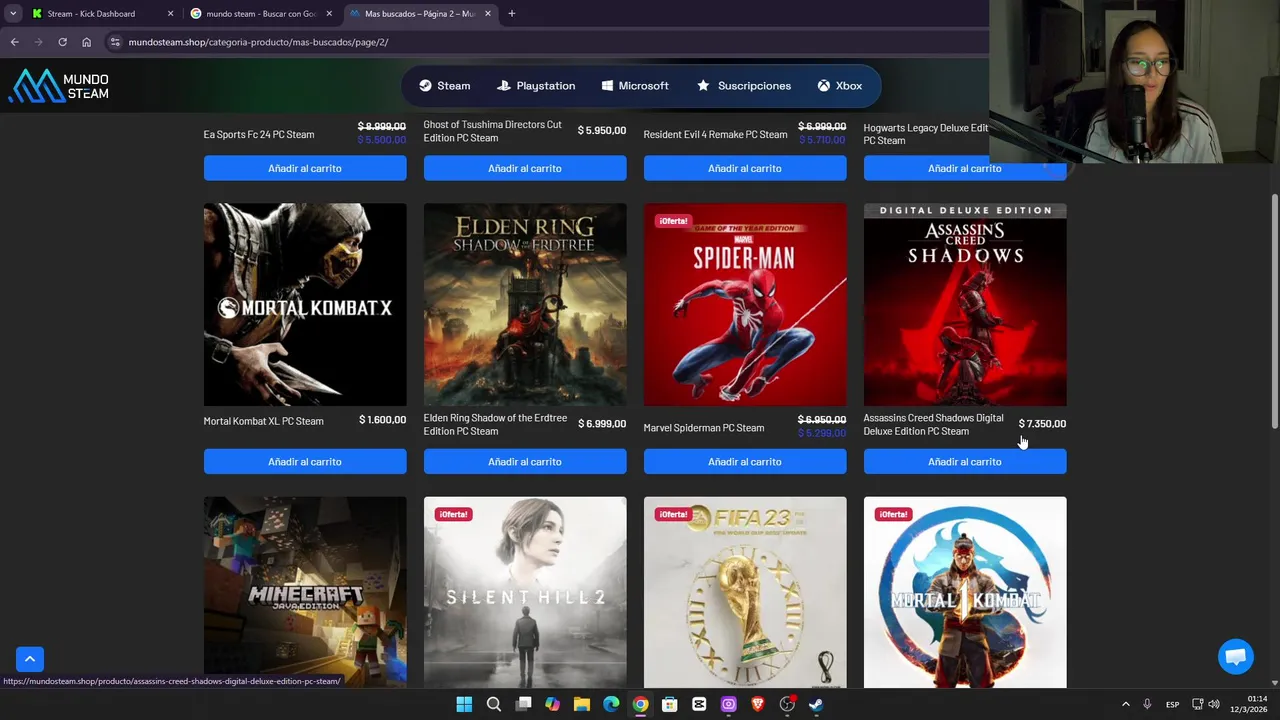Add Ghost of Tsushima Directors Cut to cart
Viewport: 1280px width, 720px height.
tap(525, 168)
